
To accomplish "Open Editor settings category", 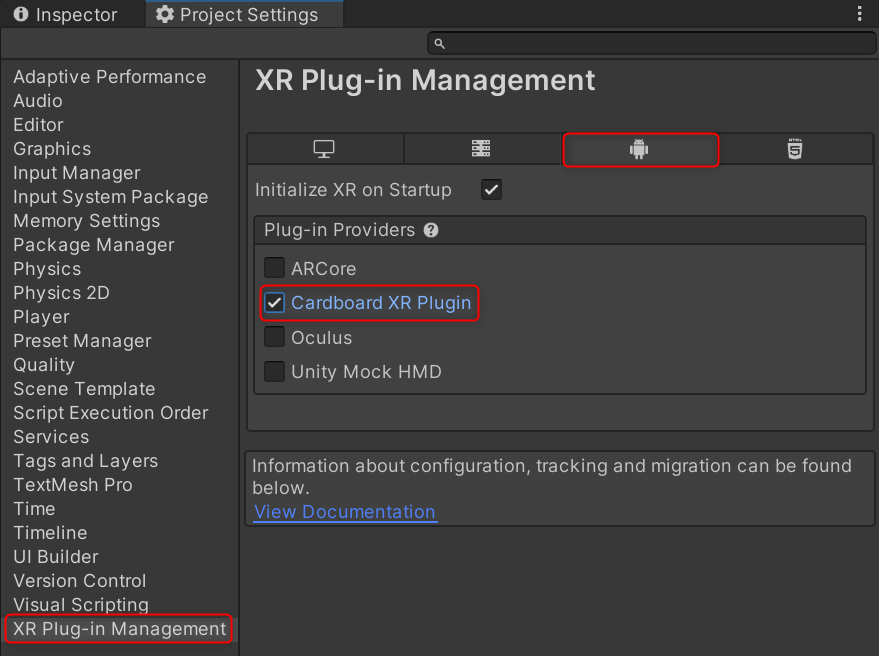I will pos(38,125).
